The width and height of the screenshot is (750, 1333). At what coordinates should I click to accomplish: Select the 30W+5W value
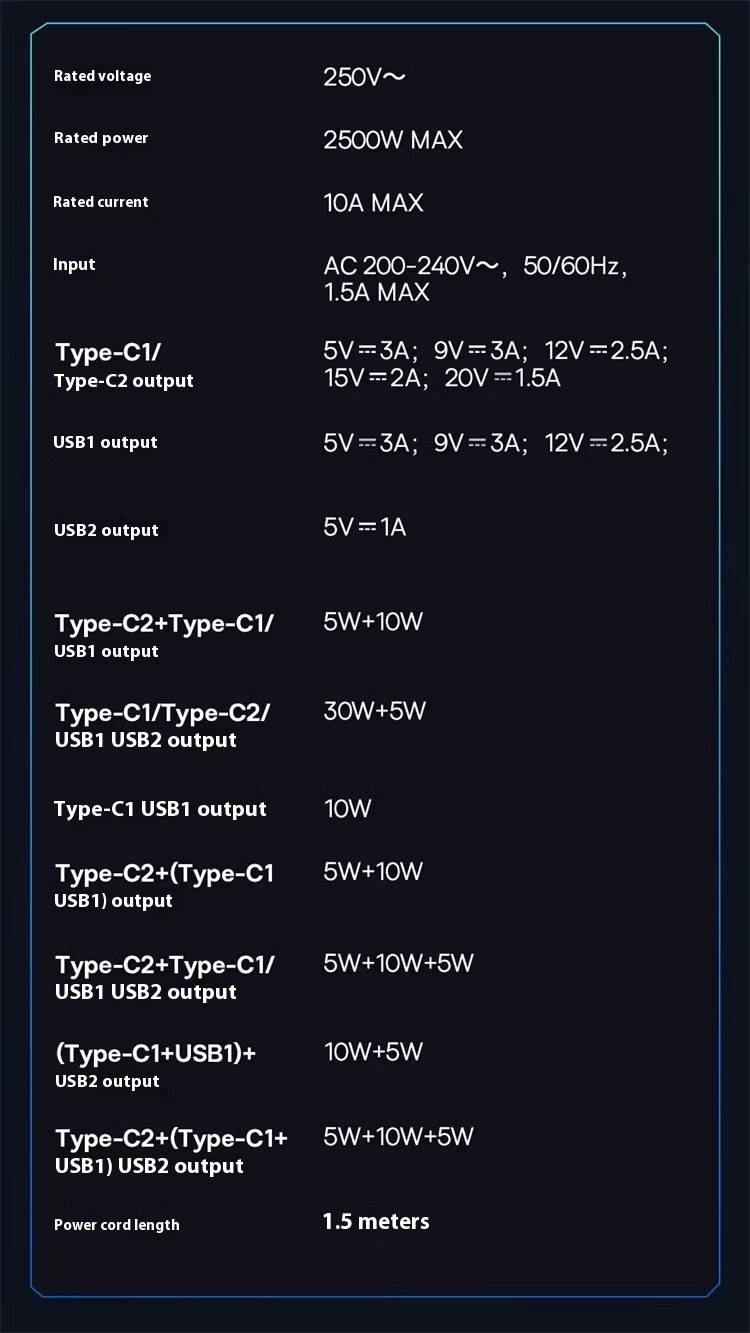point(374,711)
